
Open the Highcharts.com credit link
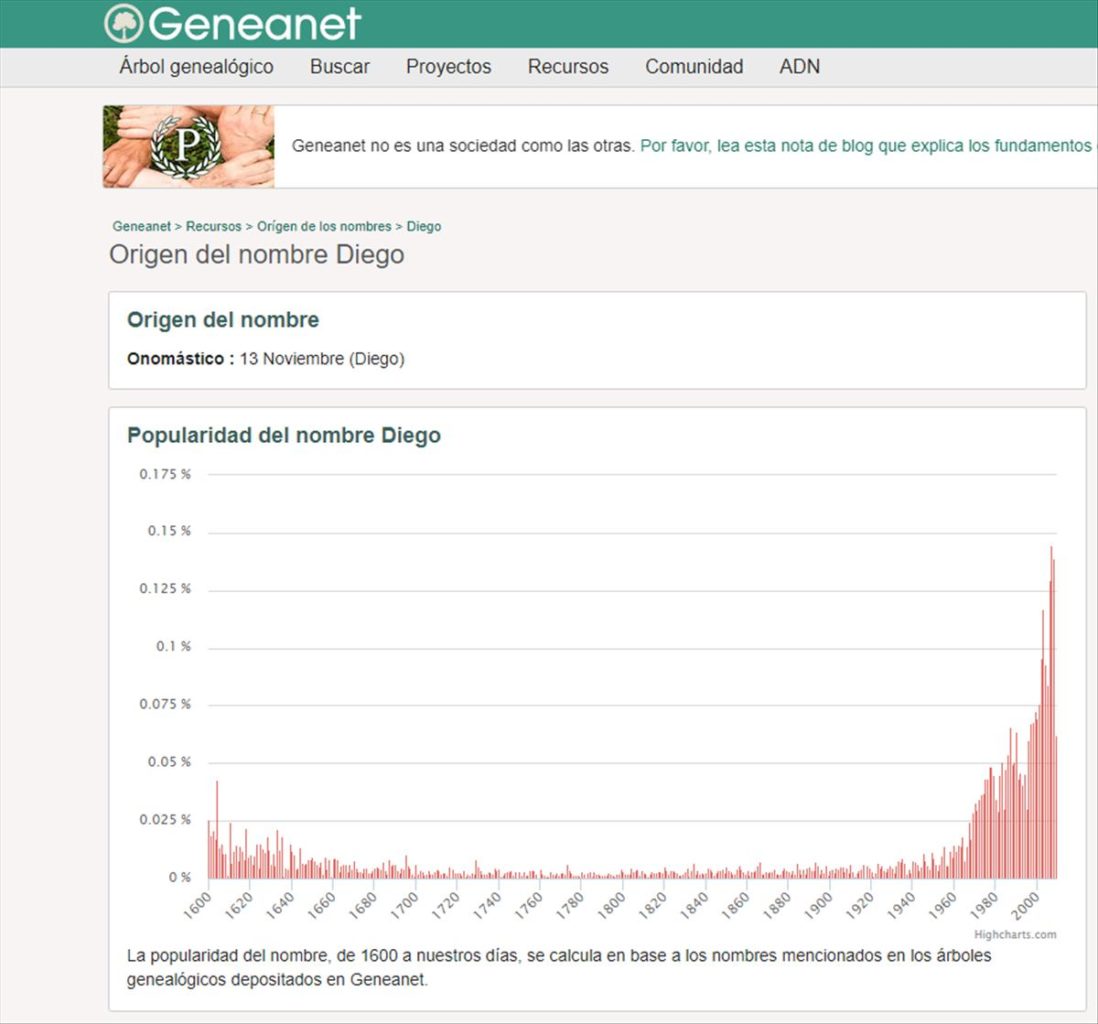1015,935
